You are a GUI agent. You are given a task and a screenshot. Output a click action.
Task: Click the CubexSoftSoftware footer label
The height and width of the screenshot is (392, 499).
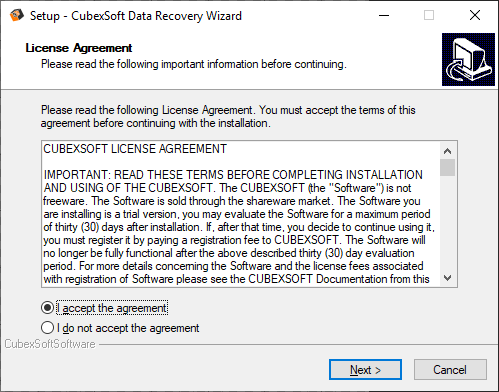tap(50, 344)
